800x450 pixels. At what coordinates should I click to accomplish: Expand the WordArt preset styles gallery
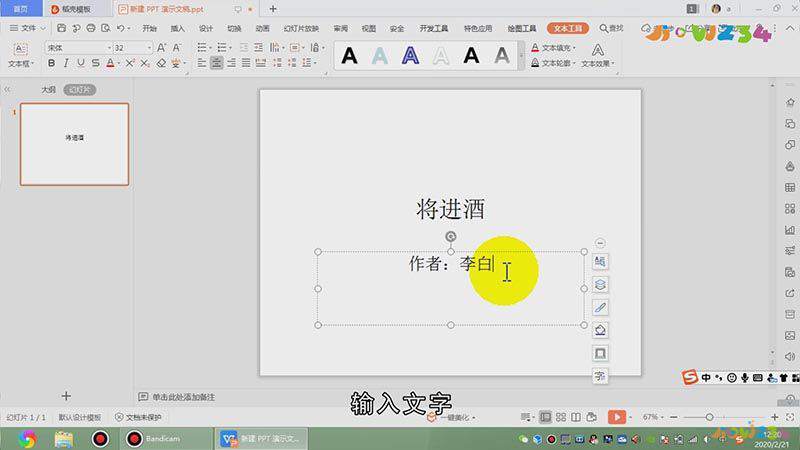(x=521, y=56)
